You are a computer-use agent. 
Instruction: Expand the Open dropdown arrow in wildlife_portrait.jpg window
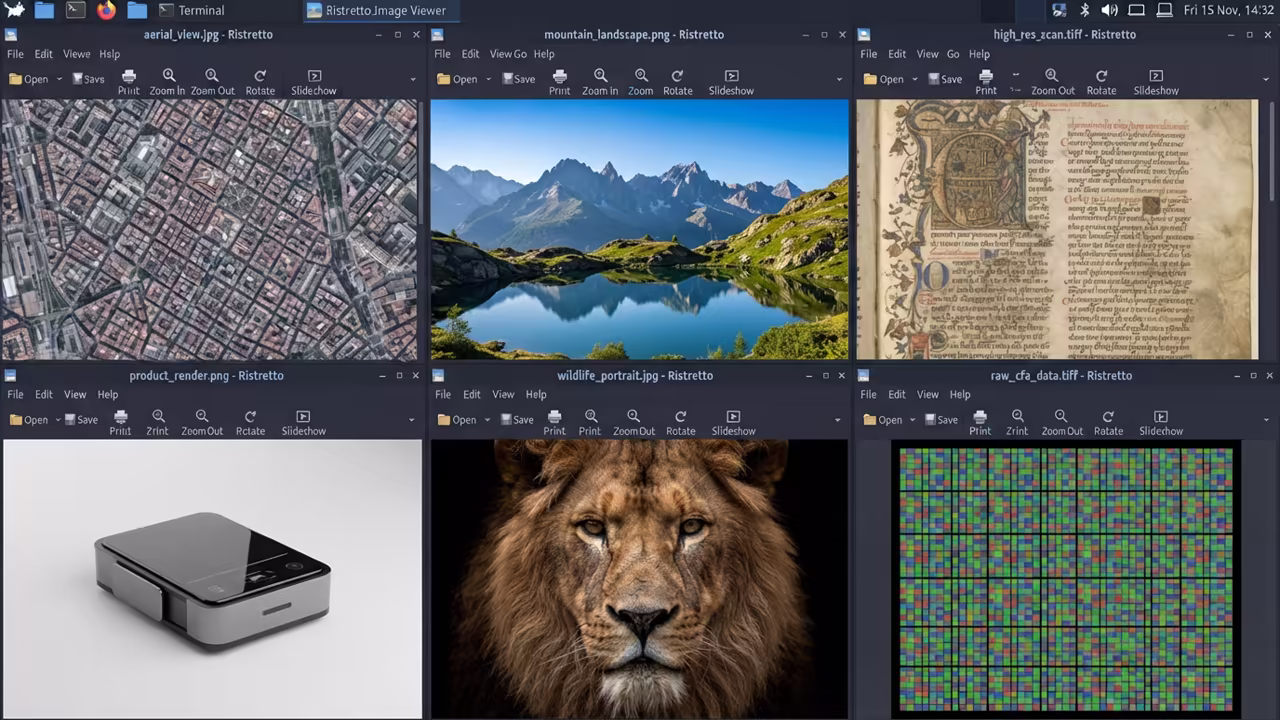point(488,420)
